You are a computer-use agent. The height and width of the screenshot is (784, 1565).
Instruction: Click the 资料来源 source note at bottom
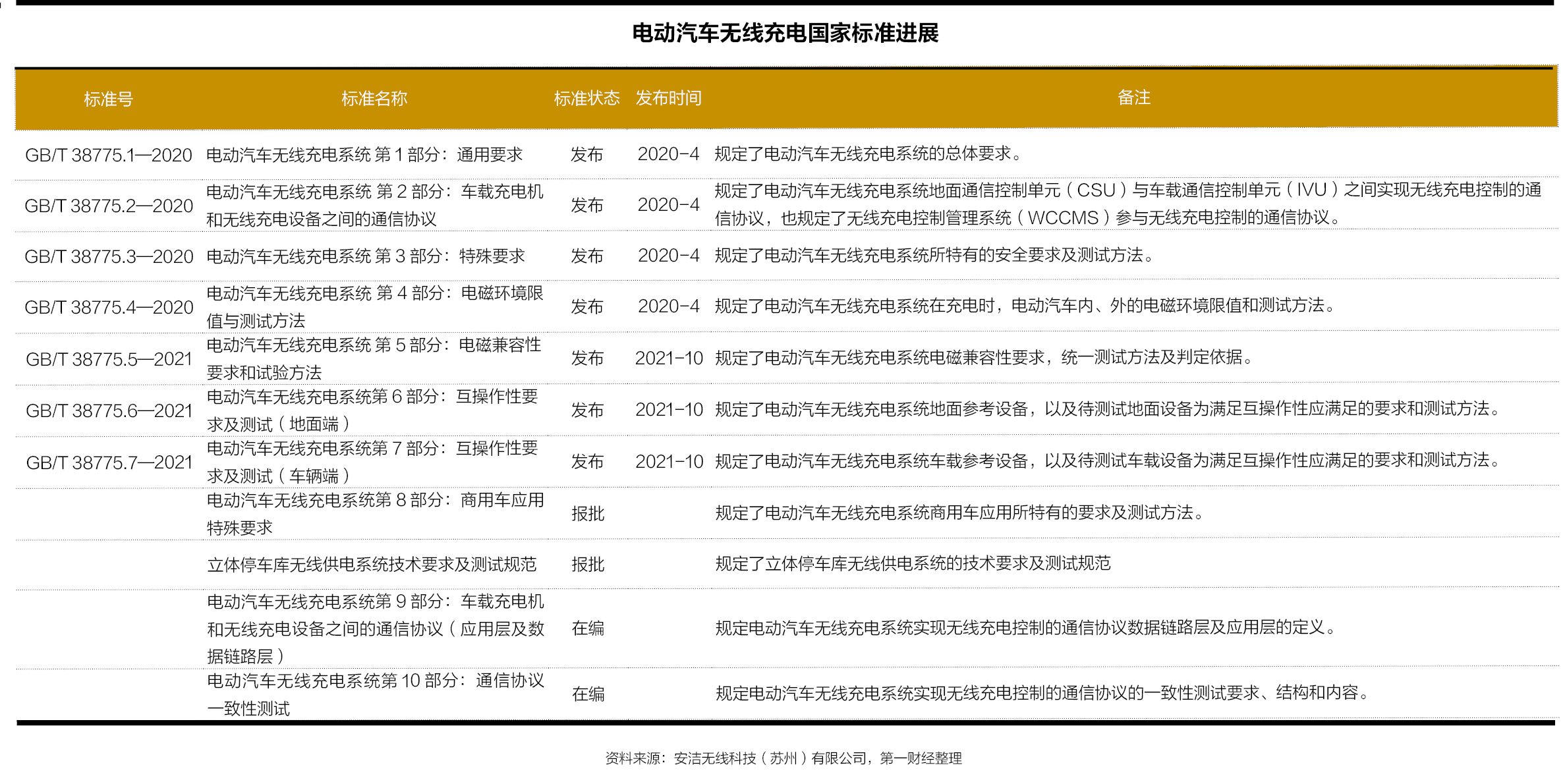(x=783, y=759)
